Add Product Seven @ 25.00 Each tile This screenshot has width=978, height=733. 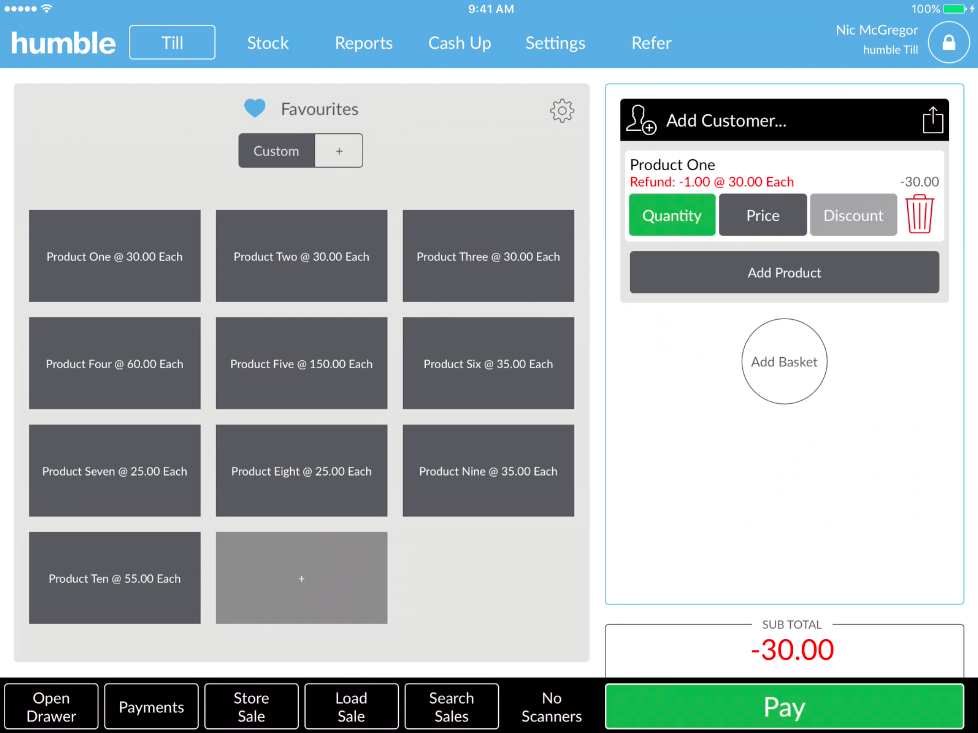(x=115, y=470)
